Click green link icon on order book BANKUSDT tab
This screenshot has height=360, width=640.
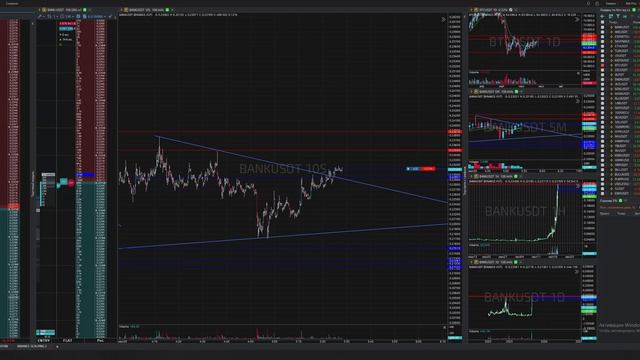(84, 10)
